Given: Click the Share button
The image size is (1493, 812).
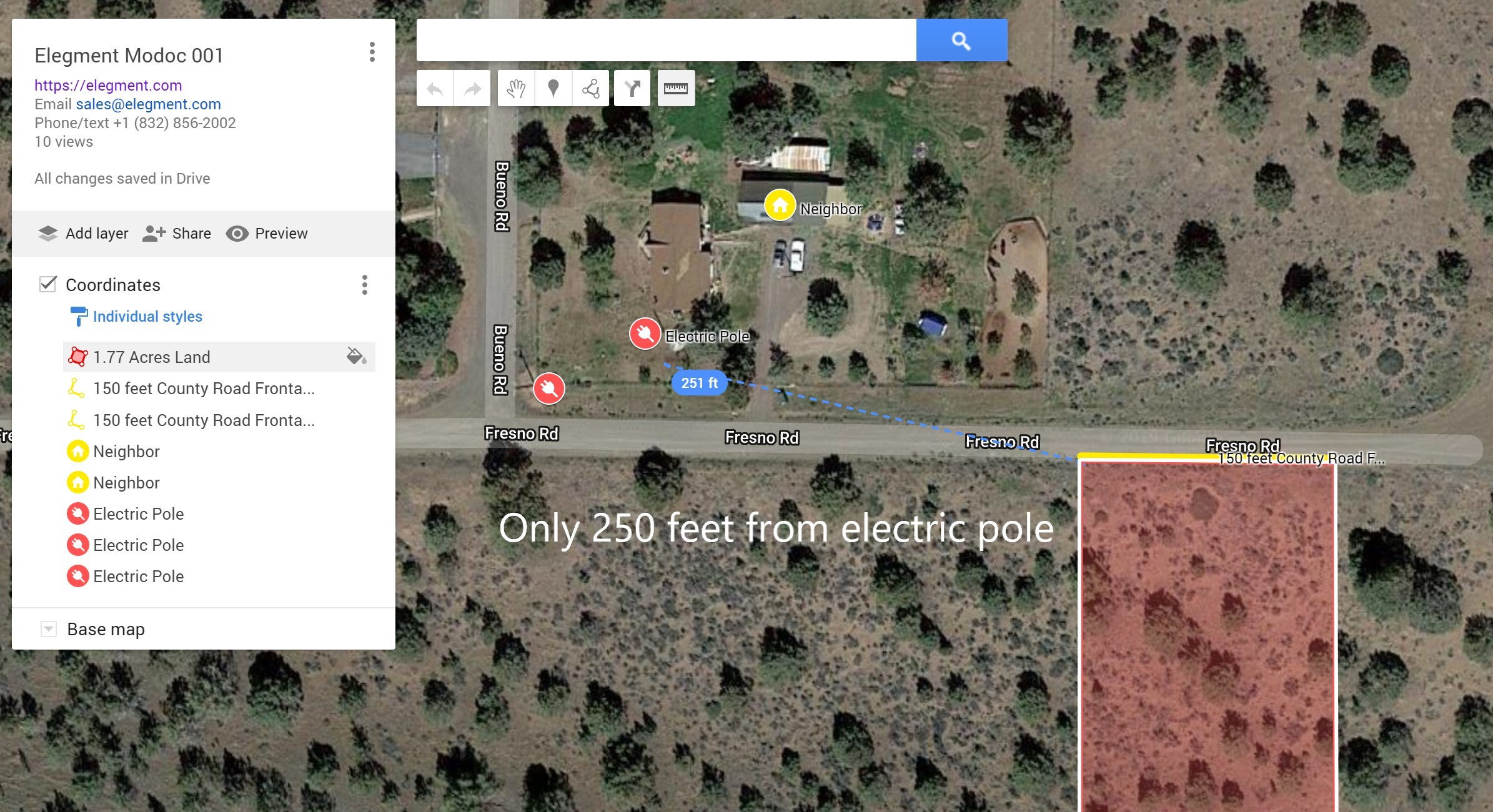Looking at the screenshot, I should click(x=177, y=234).
